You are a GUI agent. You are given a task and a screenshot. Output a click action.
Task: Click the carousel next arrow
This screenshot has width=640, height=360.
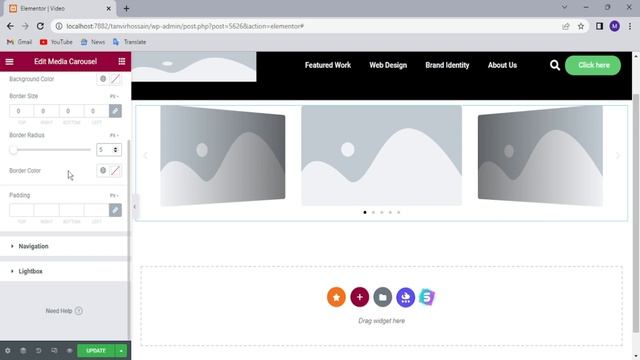click(x=618, y=156)
